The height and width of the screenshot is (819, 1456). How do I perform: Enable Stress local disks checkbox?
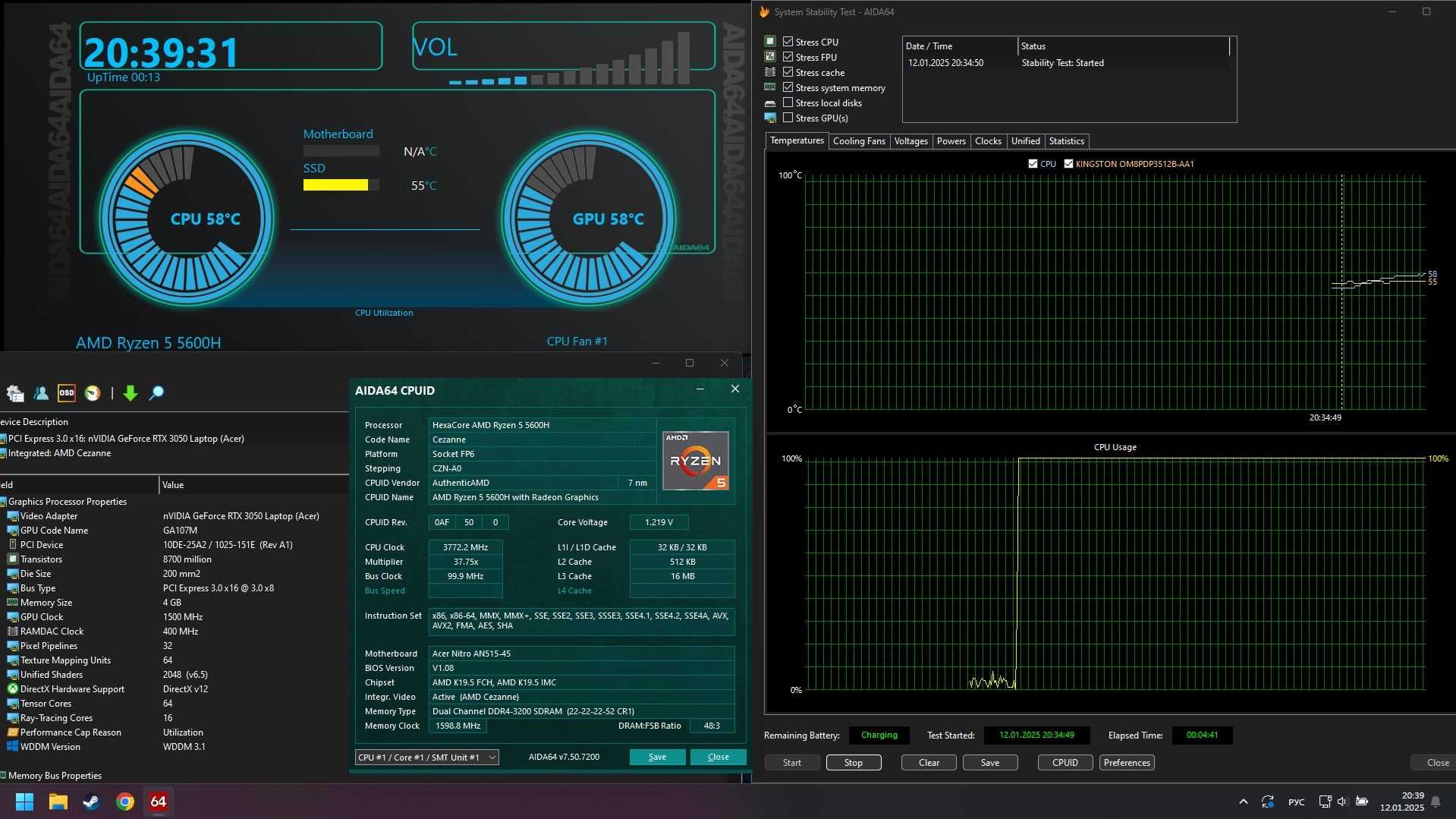pyautogui.click(x=788, y=102)
